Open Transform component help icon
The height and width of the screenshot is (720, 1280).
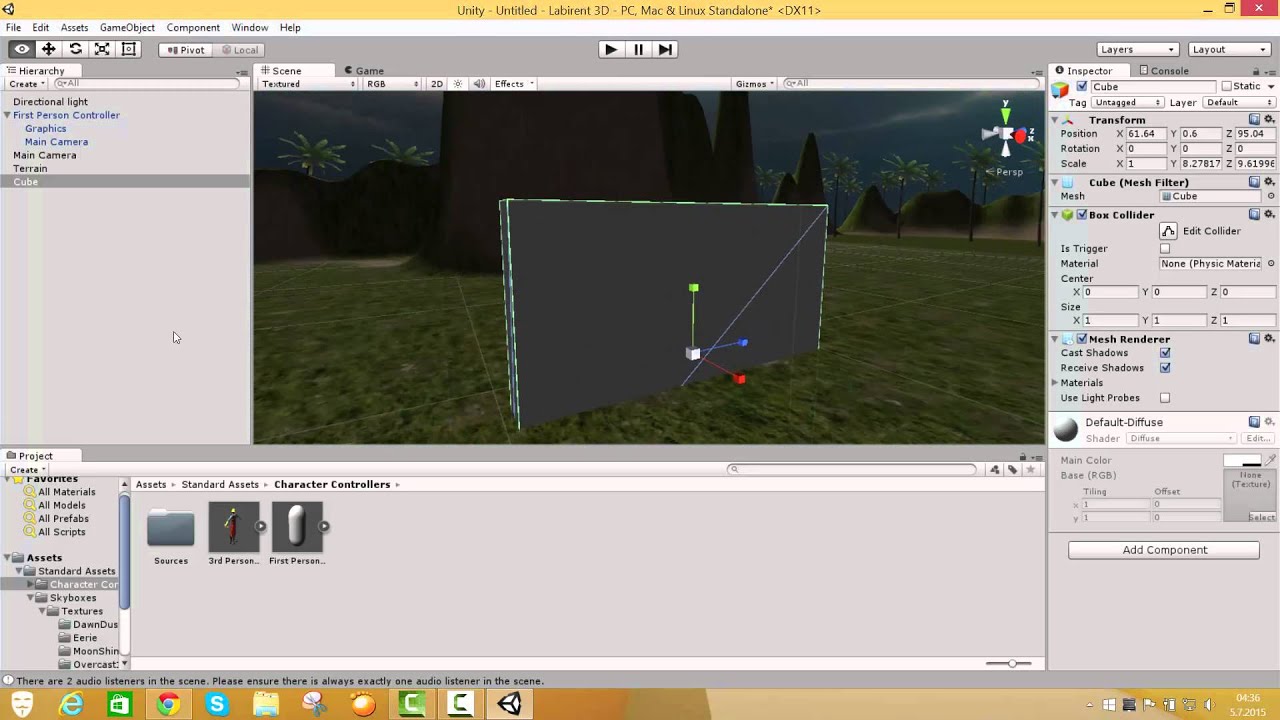pyautogui.click(x=1254, y=120)
